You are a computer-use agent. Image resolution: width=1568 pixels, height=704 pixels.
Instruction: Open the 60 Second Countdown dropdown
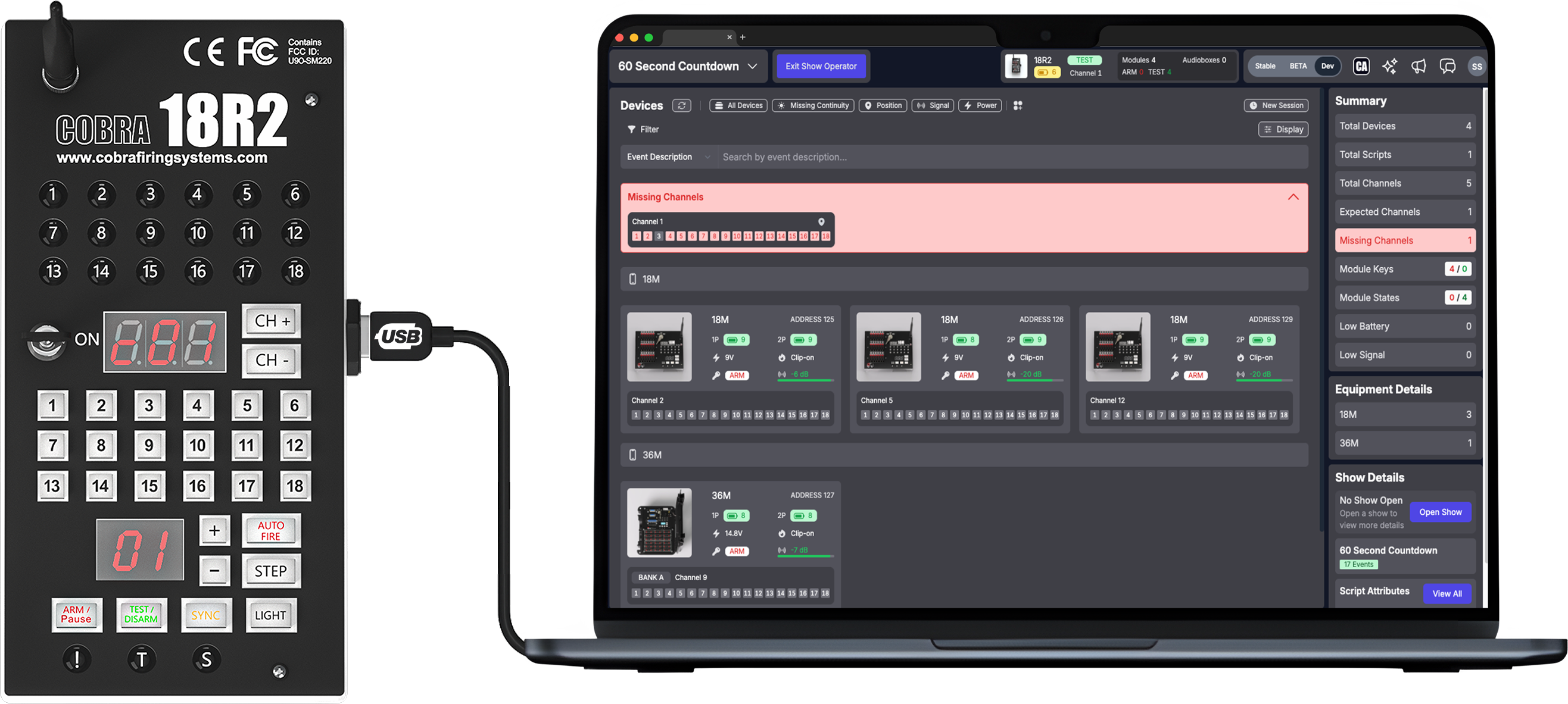[687, 66]
